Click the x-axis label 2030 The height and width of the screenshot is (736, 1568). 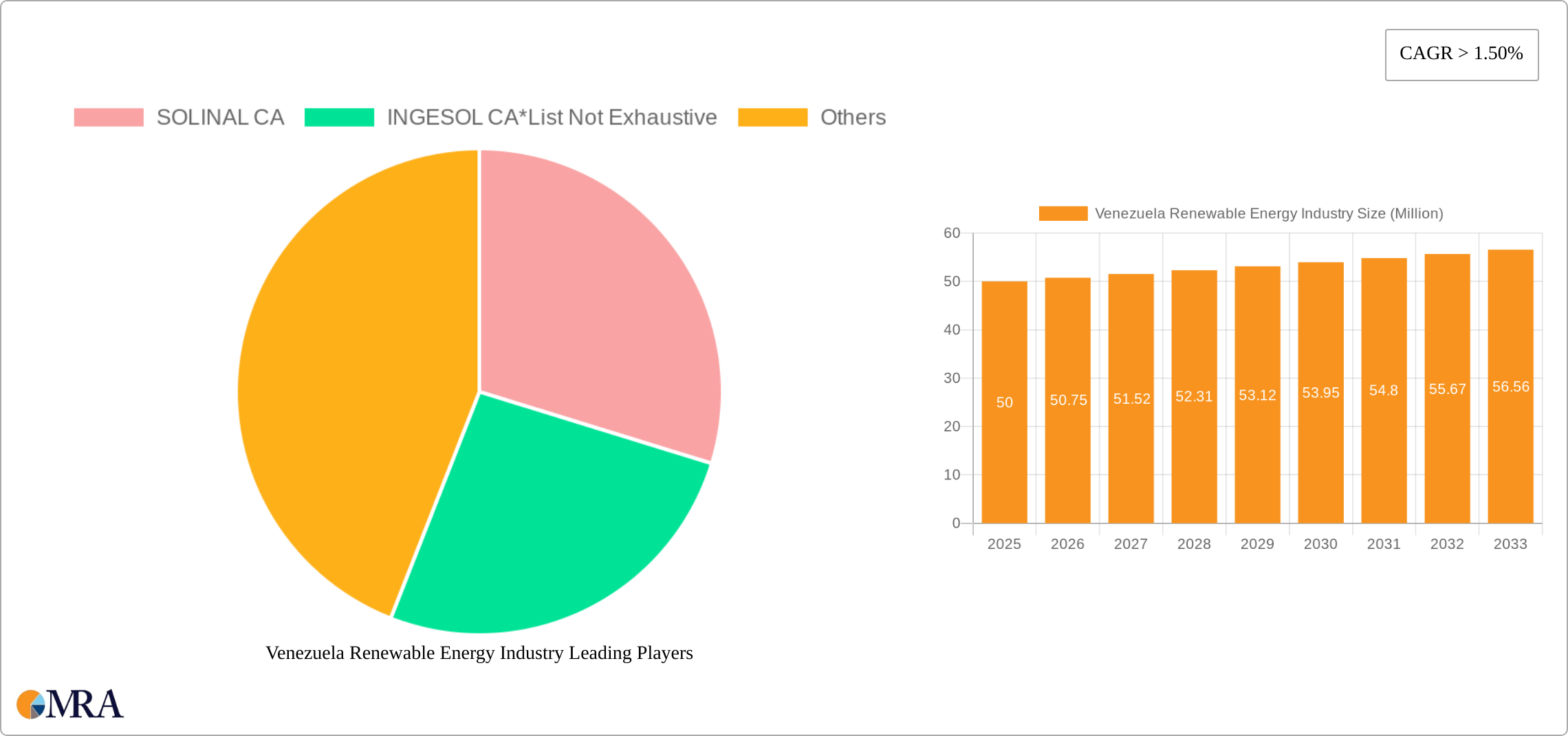click(1320, 544)
